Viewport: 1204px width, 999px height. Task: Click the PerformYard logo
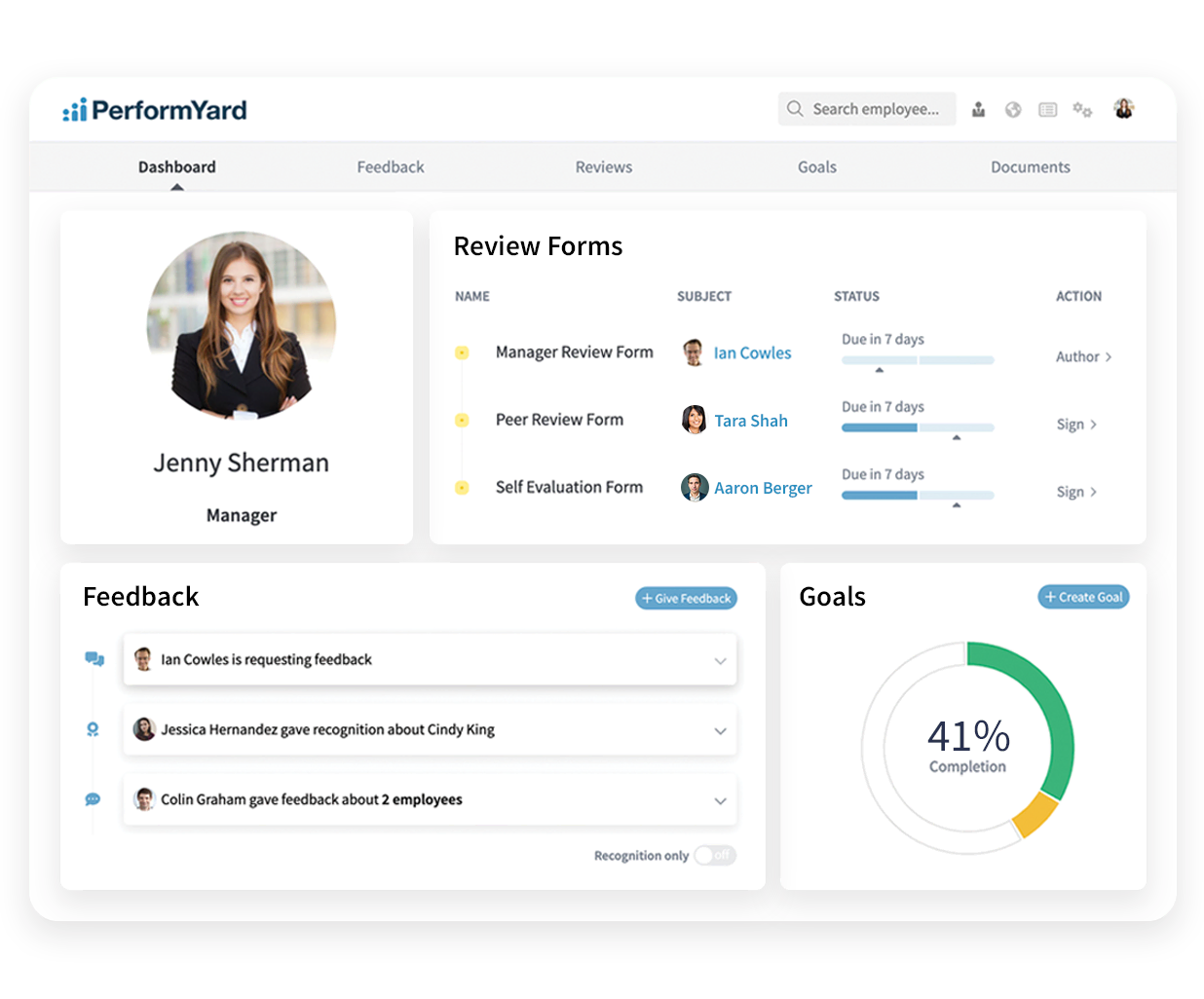pyautogui.click(x=155, y=110)
